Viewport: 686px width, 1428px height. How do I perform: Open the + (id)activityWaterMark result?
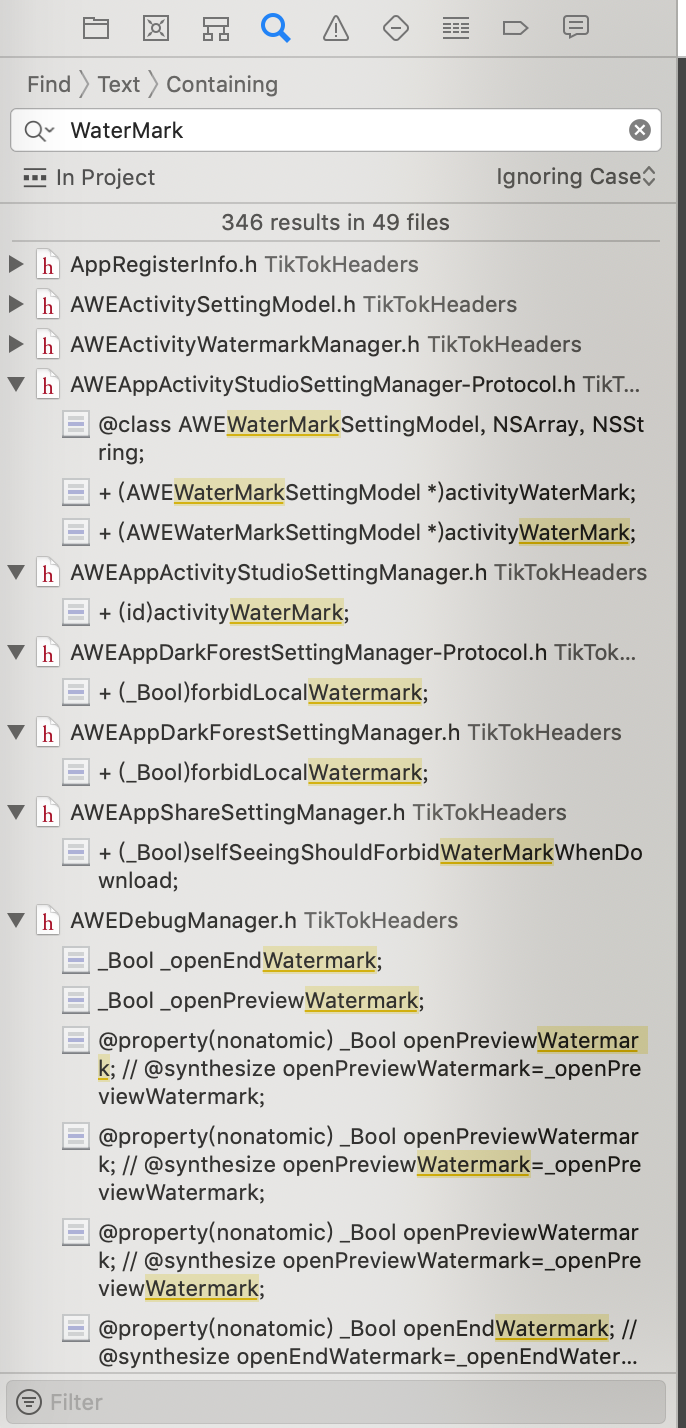(224, 612)
